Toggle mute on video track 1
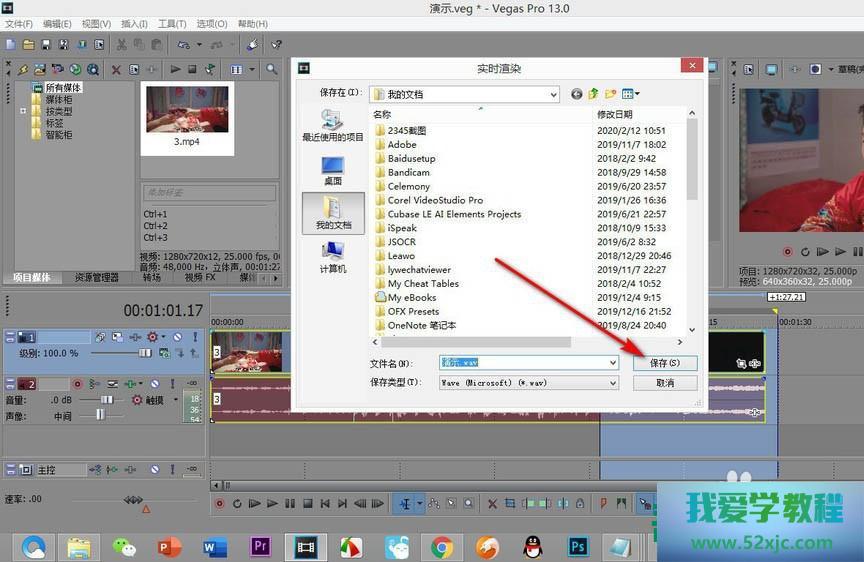Screen dimensions: 864x562 (177, 337)
